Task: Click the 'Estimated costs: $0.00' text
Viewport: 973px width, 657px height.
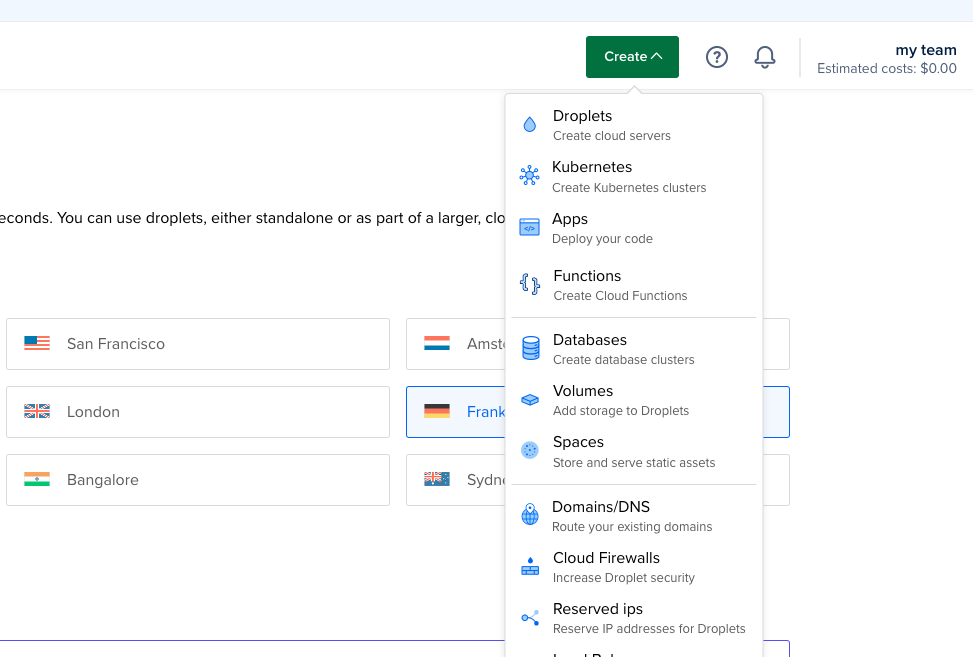Action: tap(887, 68)
